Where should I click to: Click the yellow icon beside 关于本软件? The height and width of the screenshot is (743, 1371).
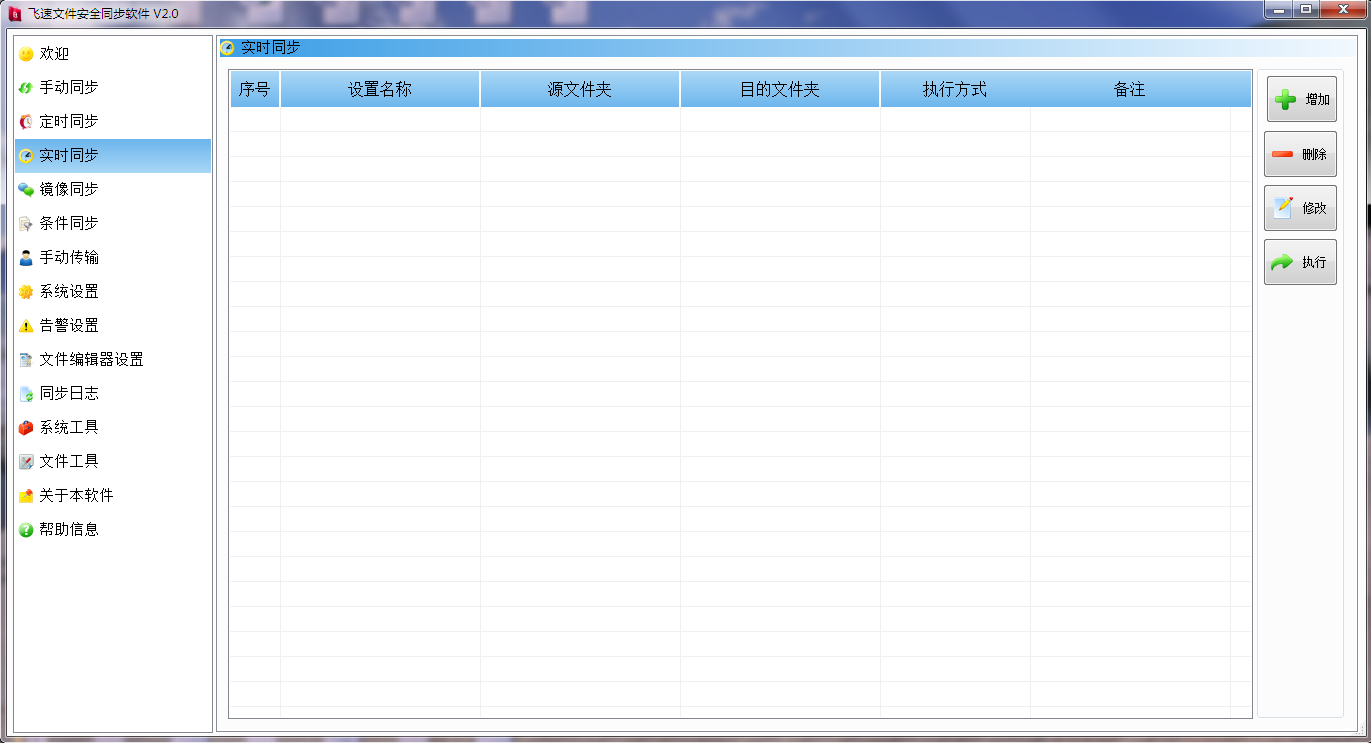pos(26,496)
